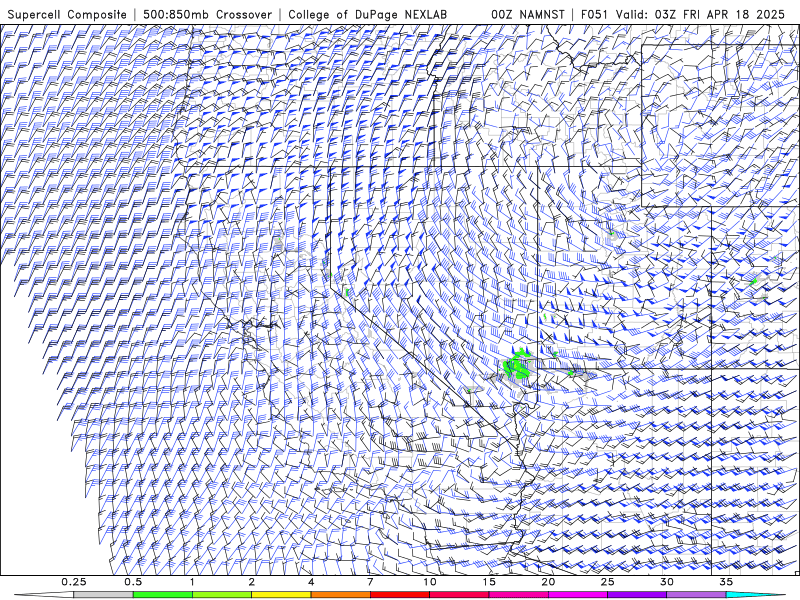Click the yellow-green color bar segment (1–2)
This screenshot has width=800, height=600.
point(222,595)
